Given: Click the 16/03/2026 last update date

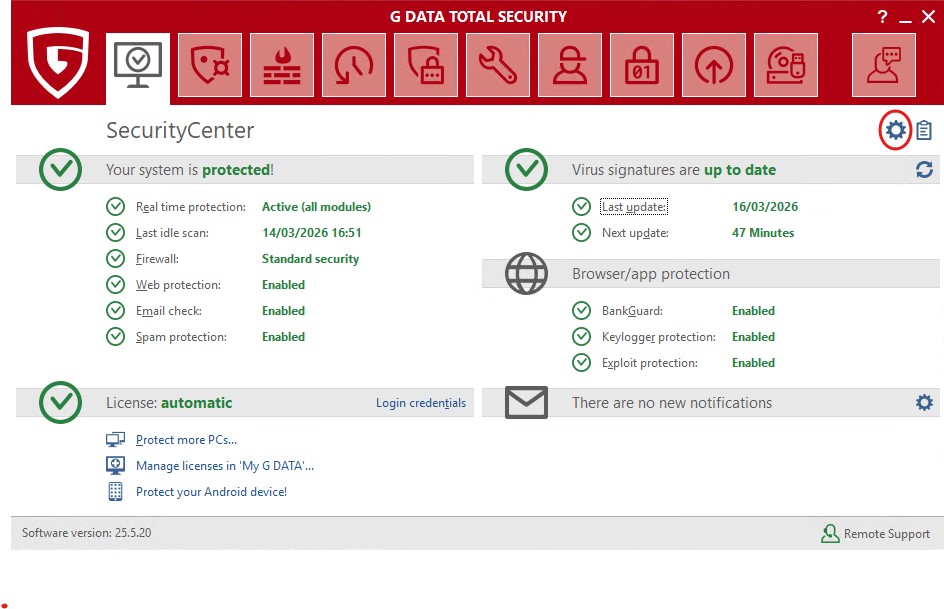Looking at the screenshot, I should (765, 206).
